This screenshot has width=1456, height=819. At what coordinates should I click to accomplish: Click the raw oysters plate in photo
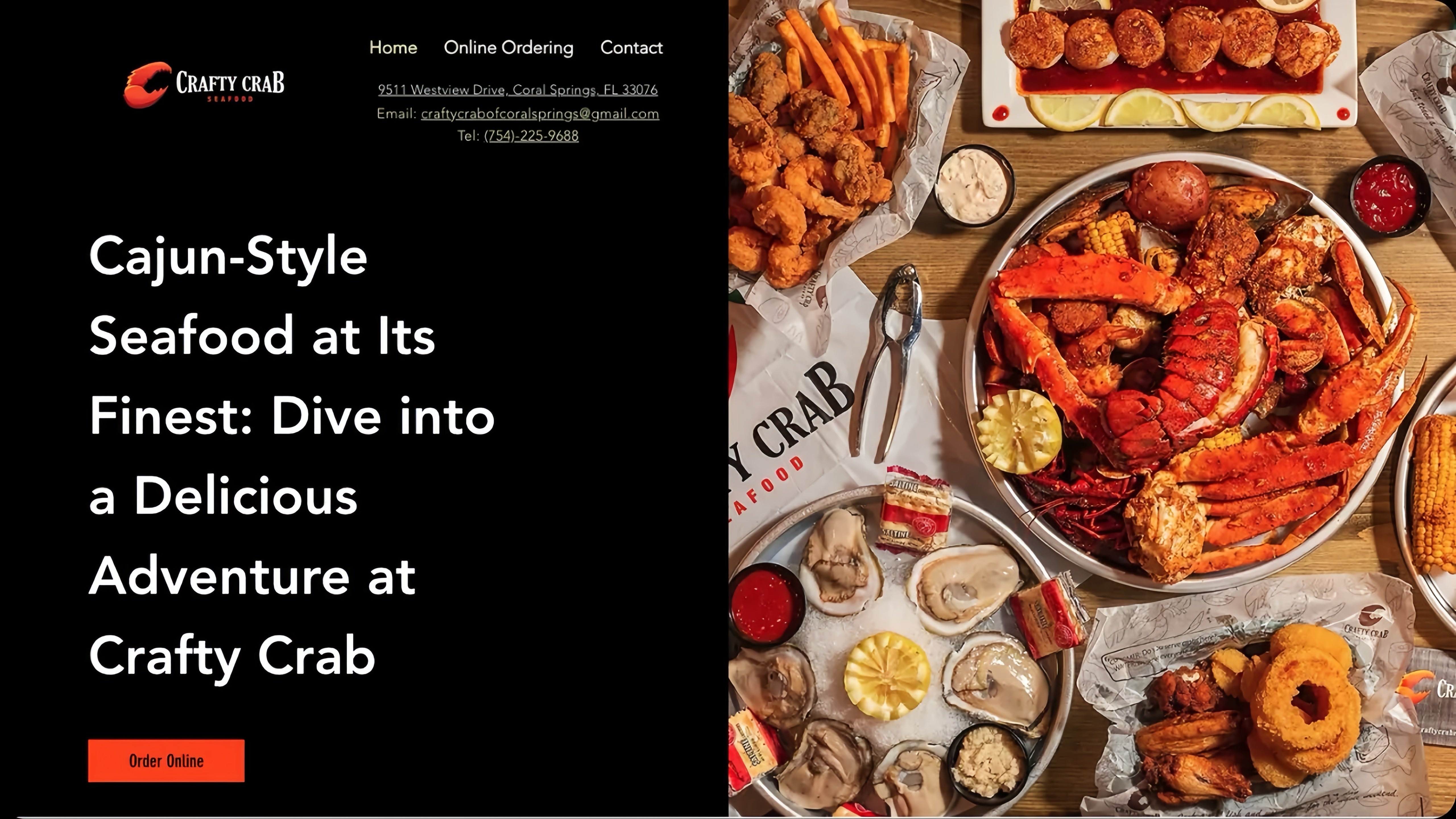coord(899,656)
